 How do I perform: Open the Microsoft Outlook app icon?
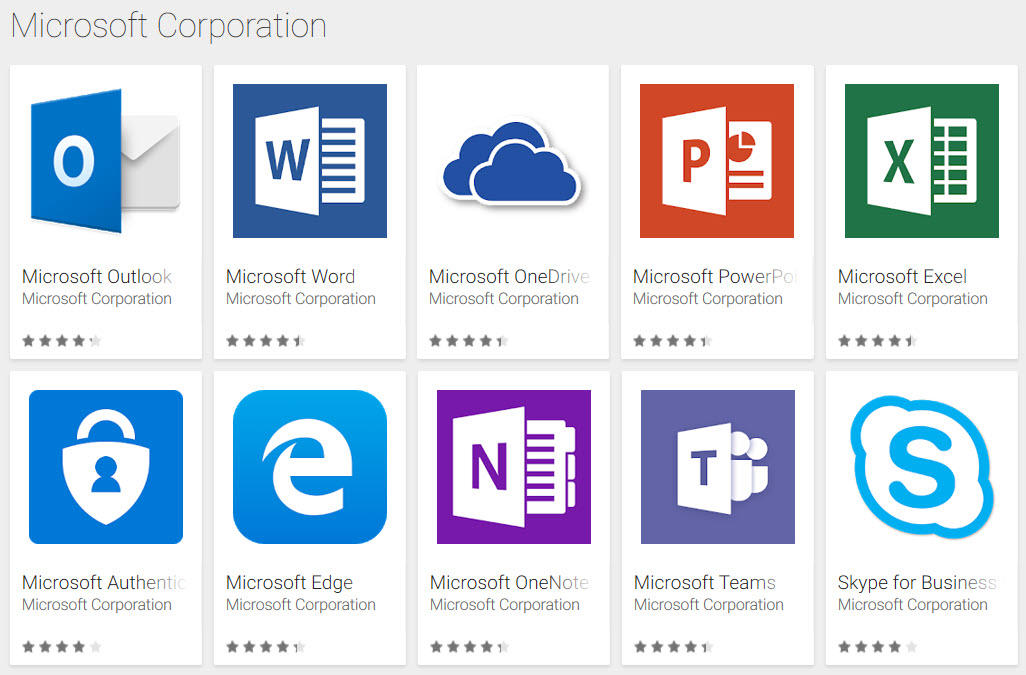click(x=105, y=161)
